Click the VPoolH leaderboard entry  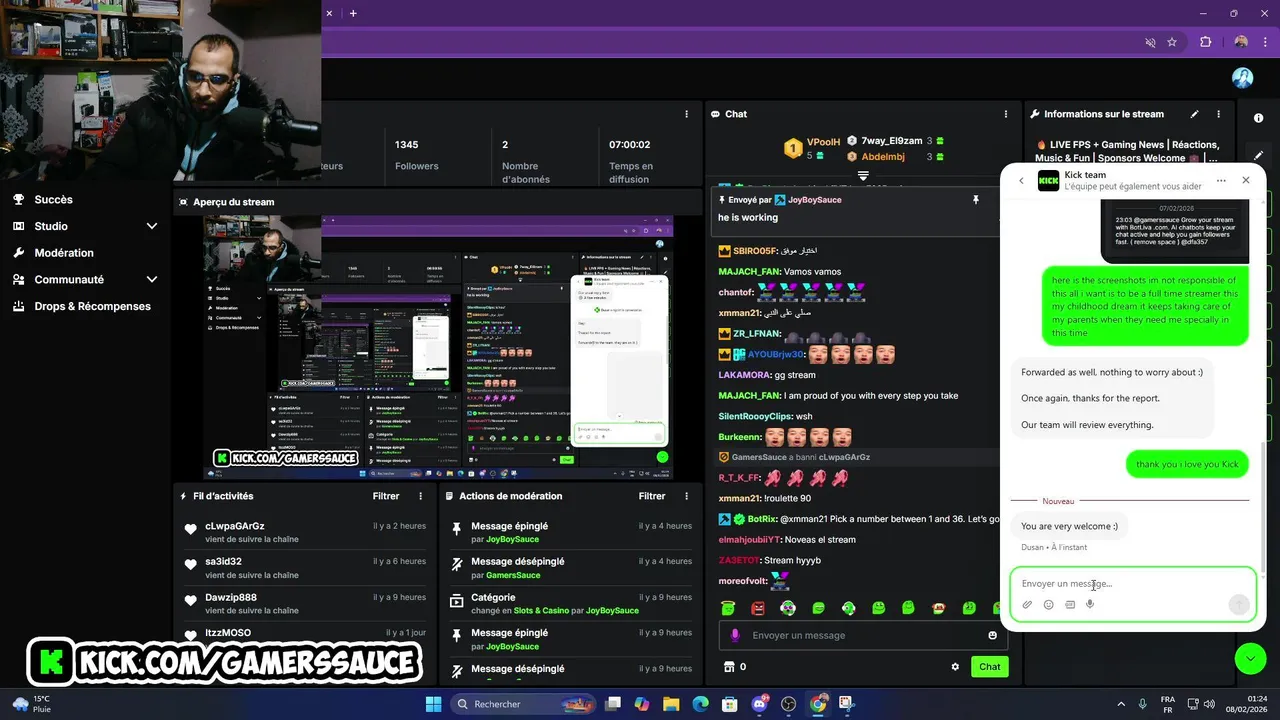click(x=813, y=148)
